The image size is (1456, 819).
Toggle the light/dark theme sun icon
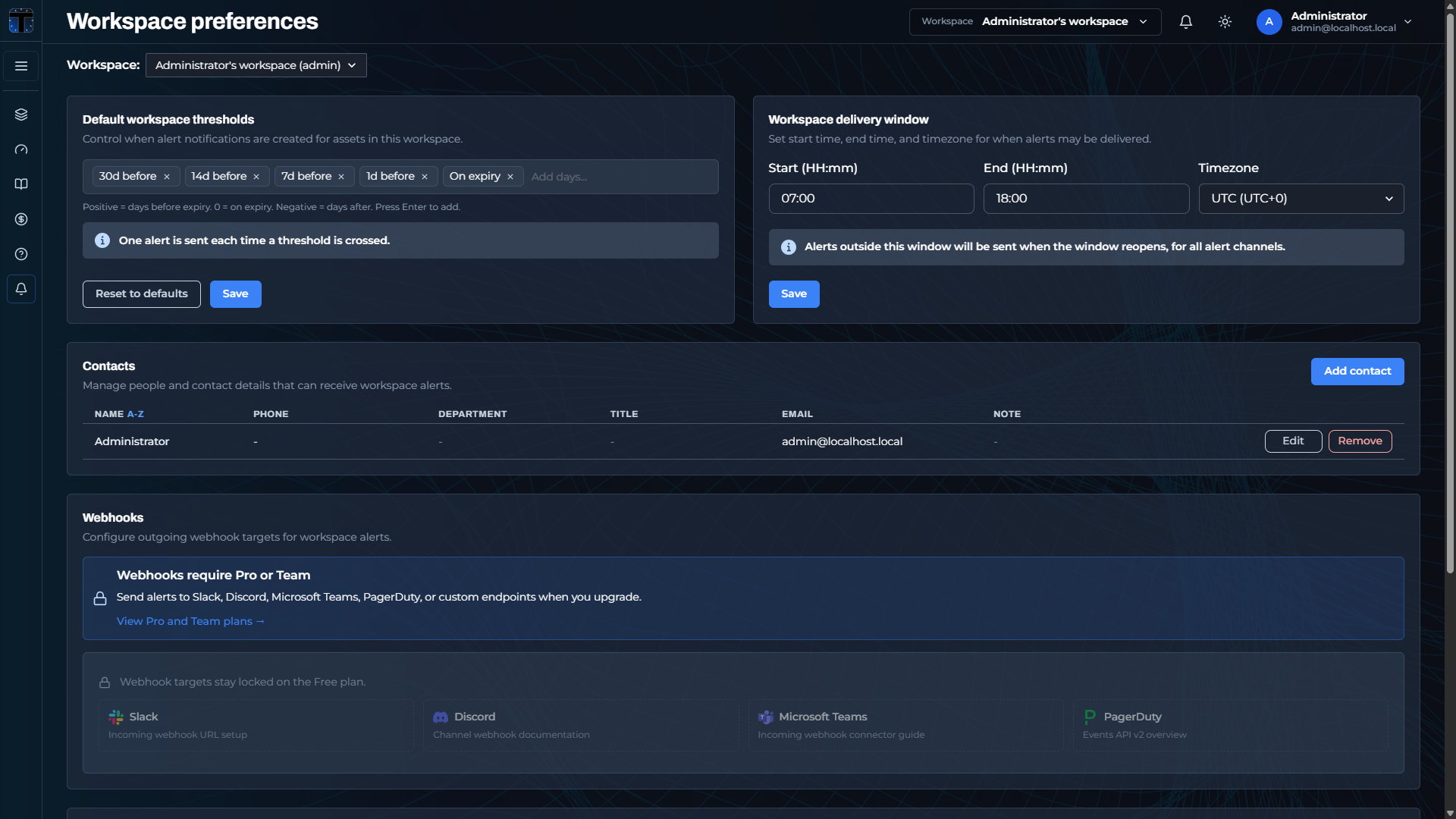(x=1225, y=22)
